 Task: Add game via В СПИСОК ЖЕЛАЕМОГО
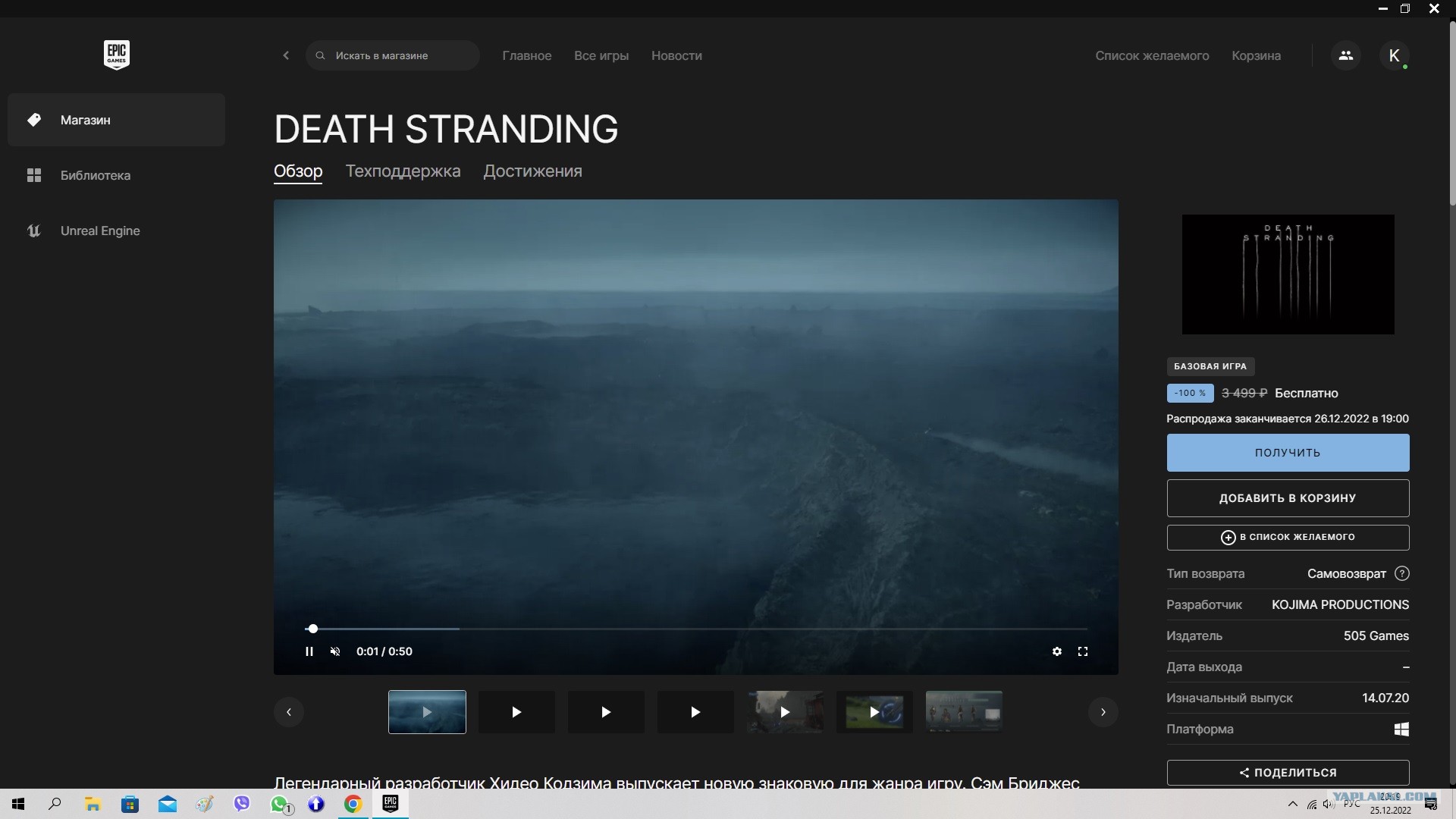1288,538
